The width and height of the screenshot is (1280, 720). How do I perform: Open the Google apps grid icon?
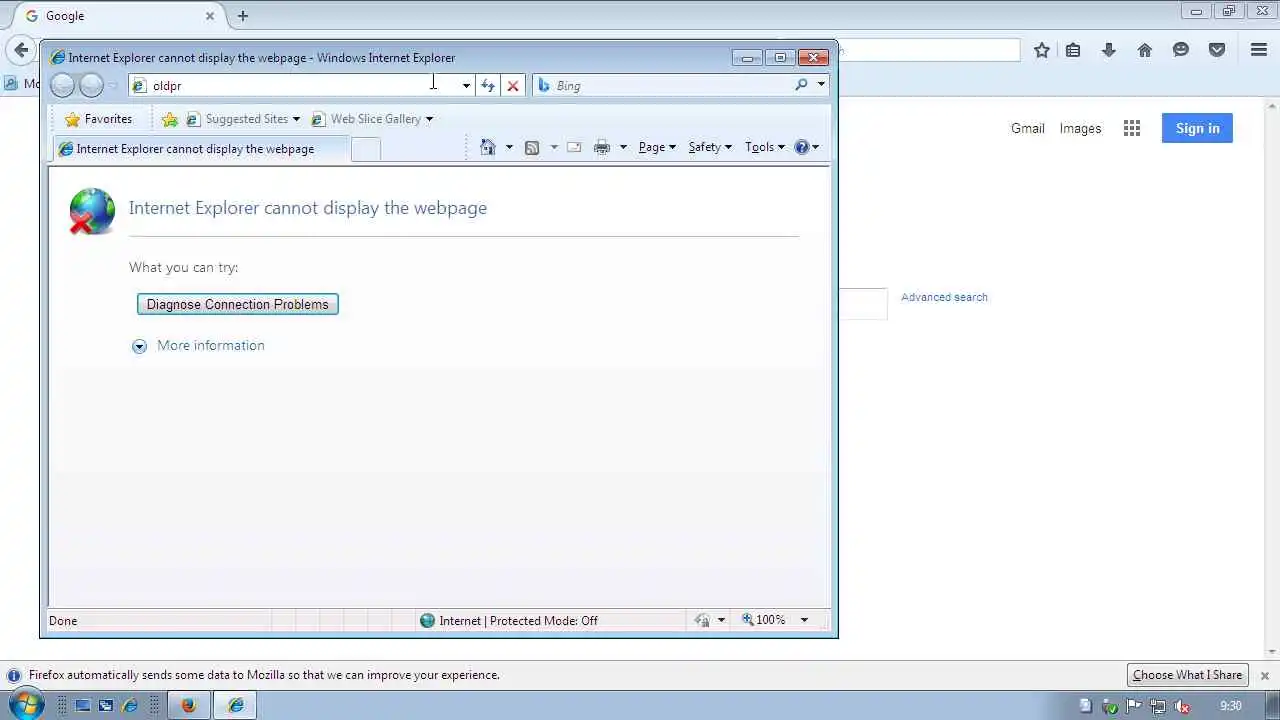[1132, 128]
